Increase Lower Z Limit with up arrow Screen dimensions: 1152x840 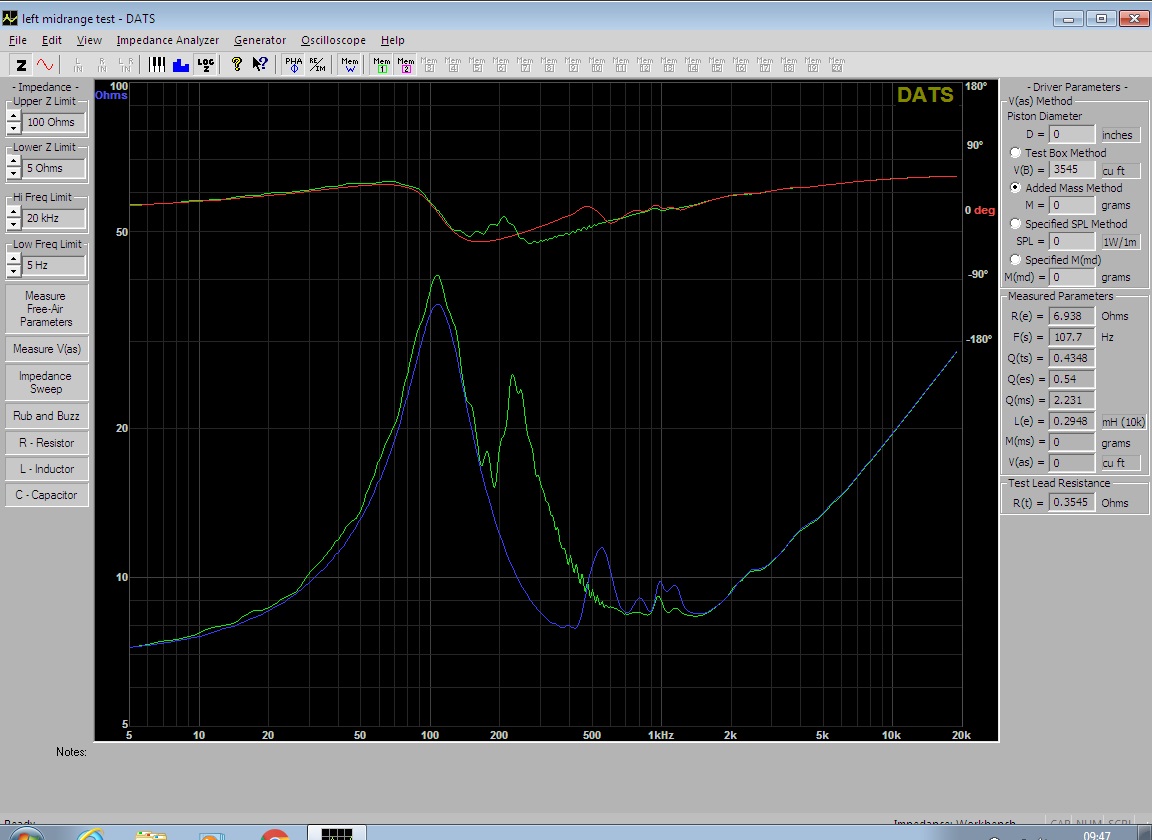coord(13,162)
